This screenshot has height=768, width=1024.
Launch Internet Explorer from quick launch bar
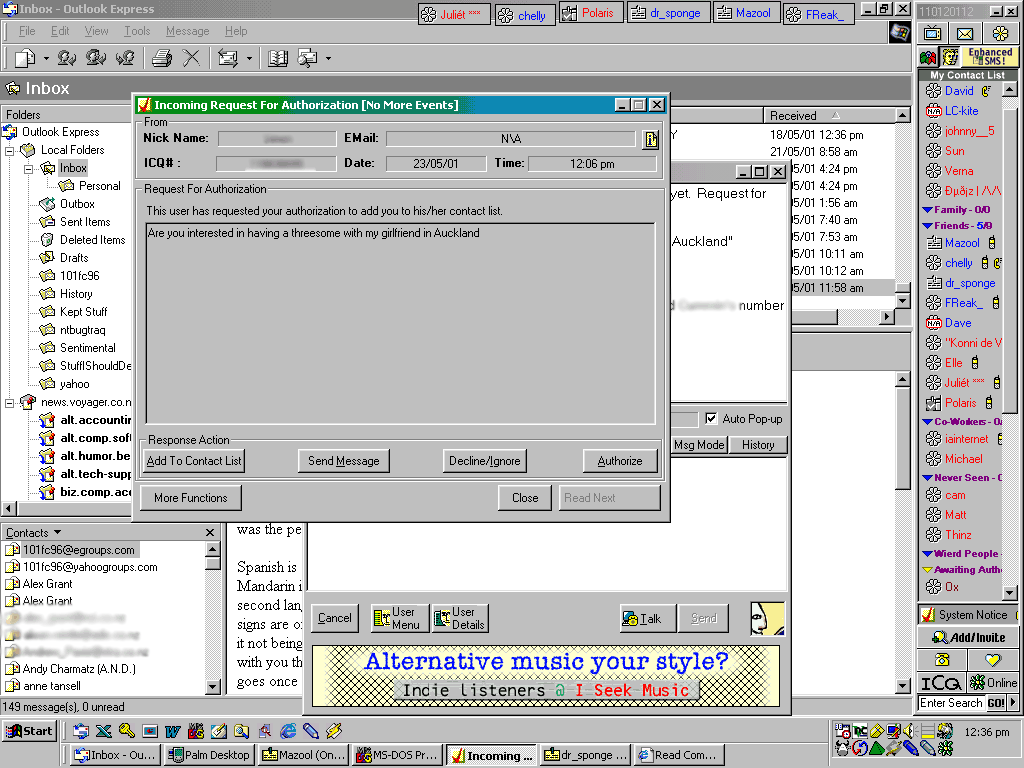tap(288, 731)
